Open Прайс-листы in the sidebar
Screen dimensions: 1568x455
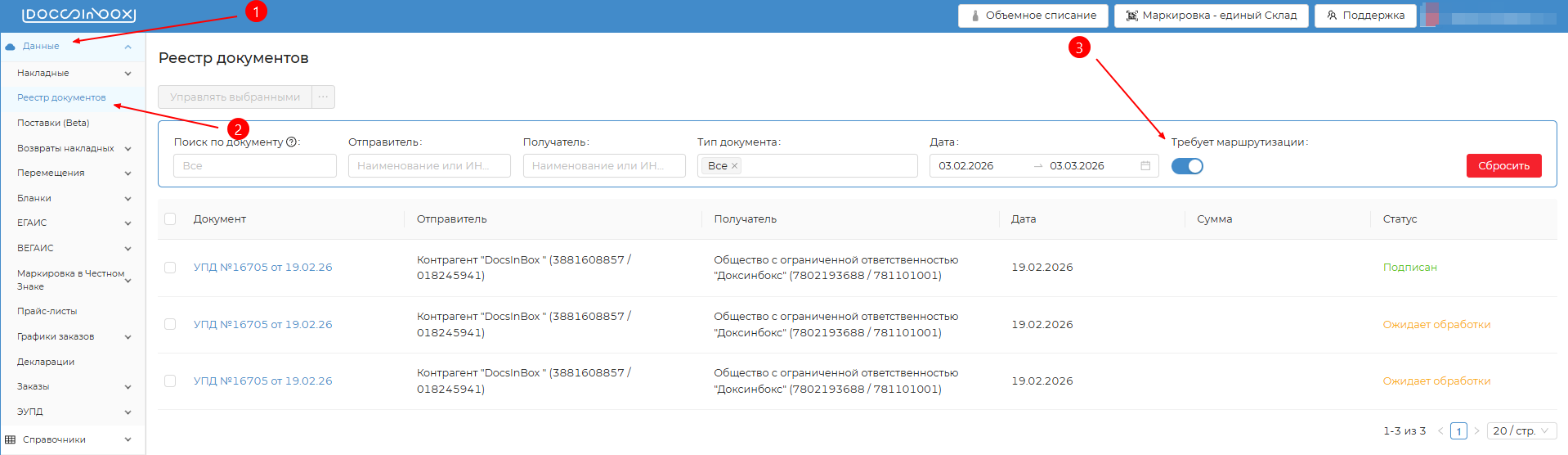pyautogui.click(x=47, y=312)
